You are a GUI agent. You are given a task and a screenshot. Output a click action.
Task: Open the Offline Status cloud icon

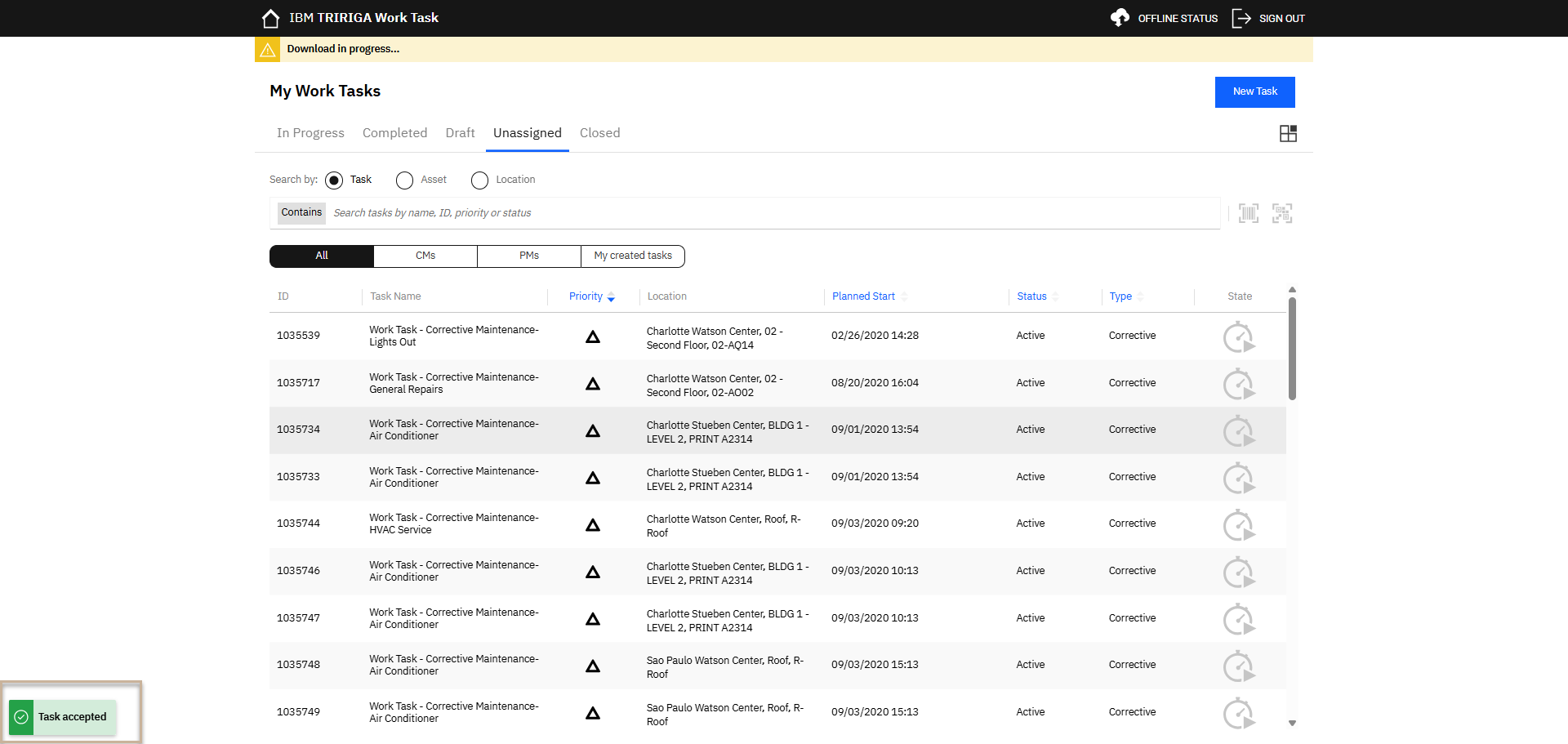pyautogui.click(x=1120, y=17)
